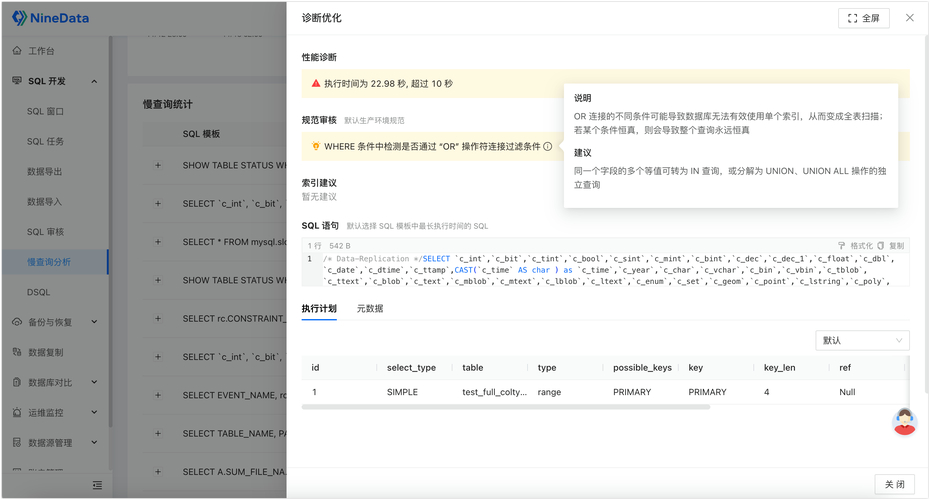This screenshot has width=930, height=500.
Task: Click the 运维监控 alarm icon
Action: (17, 412)
